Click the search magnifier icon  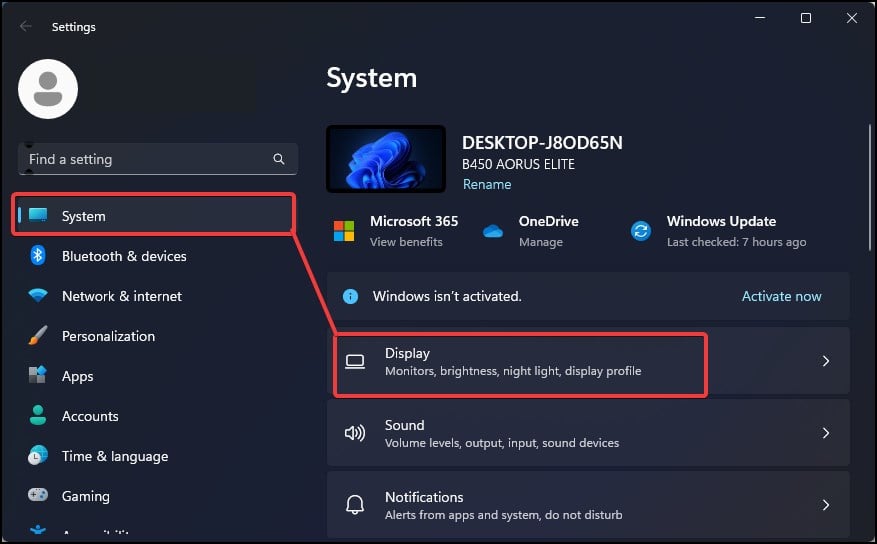tap(279, 159)
